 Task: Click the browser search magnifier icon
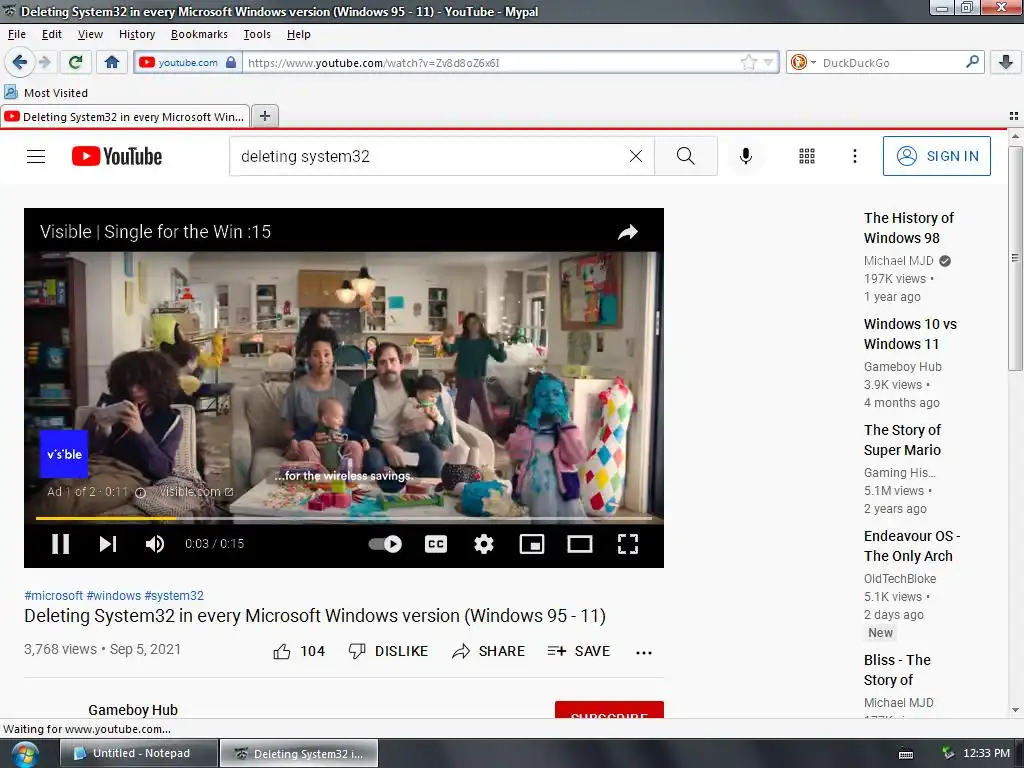tap(972, 62)
